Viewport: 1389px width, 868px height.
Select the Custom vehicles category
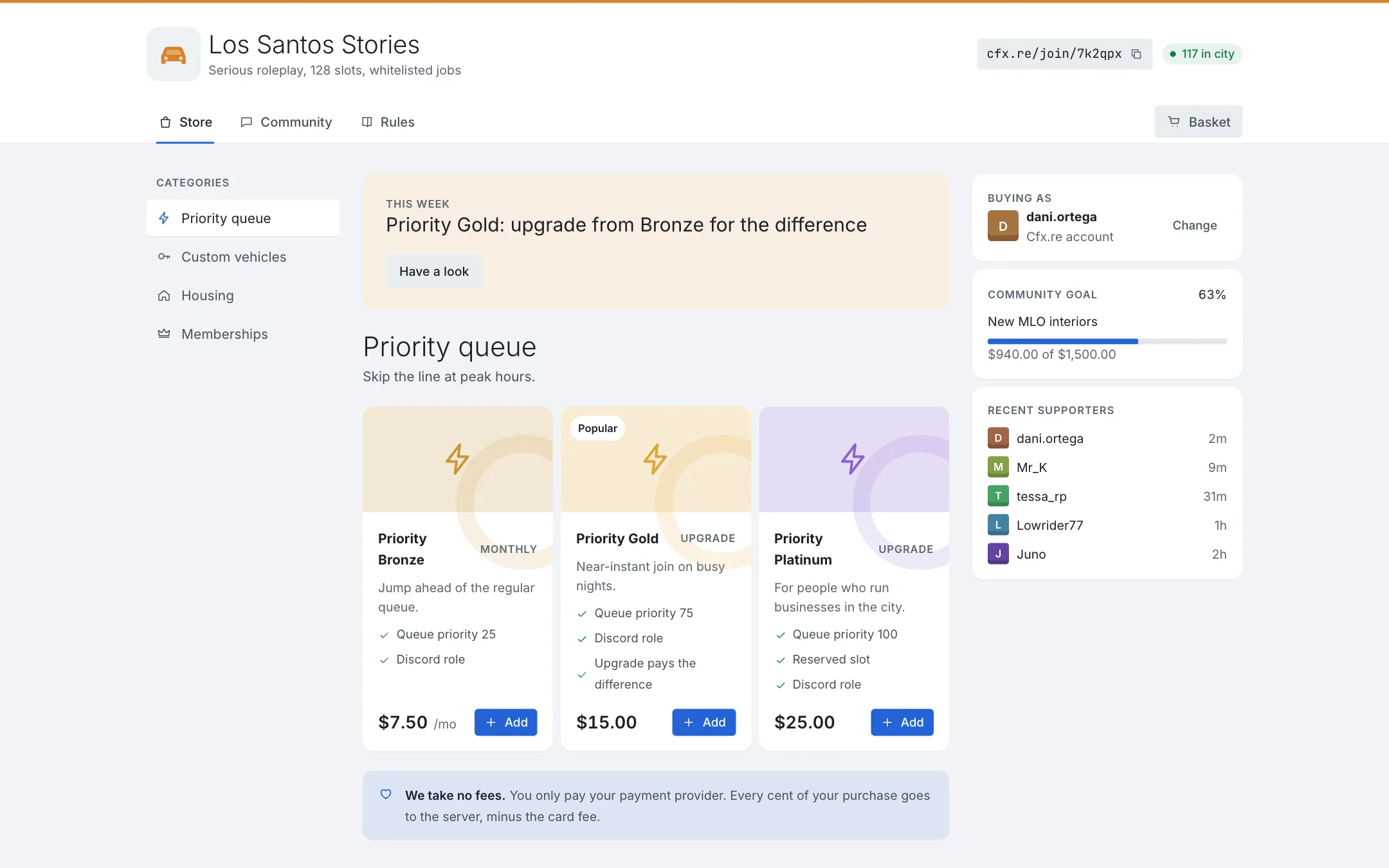click(243, 257)
